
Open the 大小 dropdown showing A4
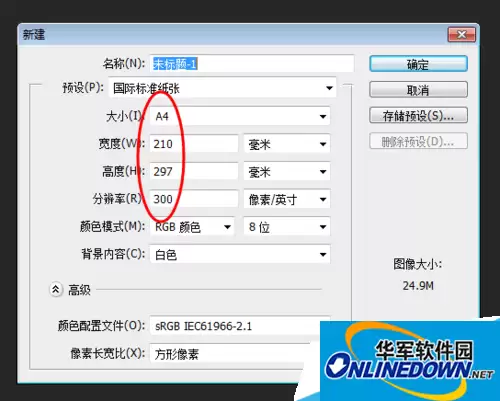[x=240, y=116]
